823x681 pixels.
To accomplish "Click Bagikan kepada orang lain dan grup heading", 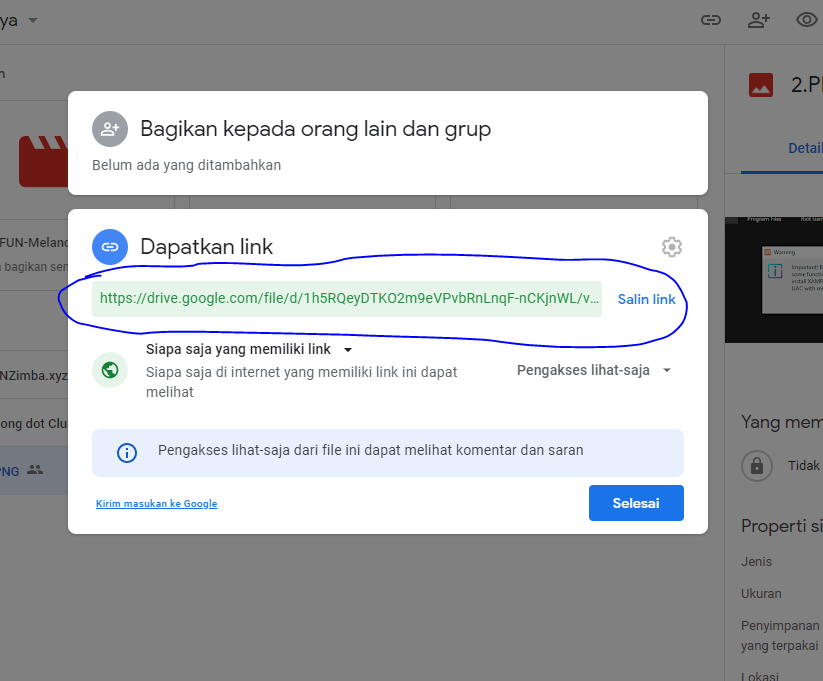I will 315,129.
